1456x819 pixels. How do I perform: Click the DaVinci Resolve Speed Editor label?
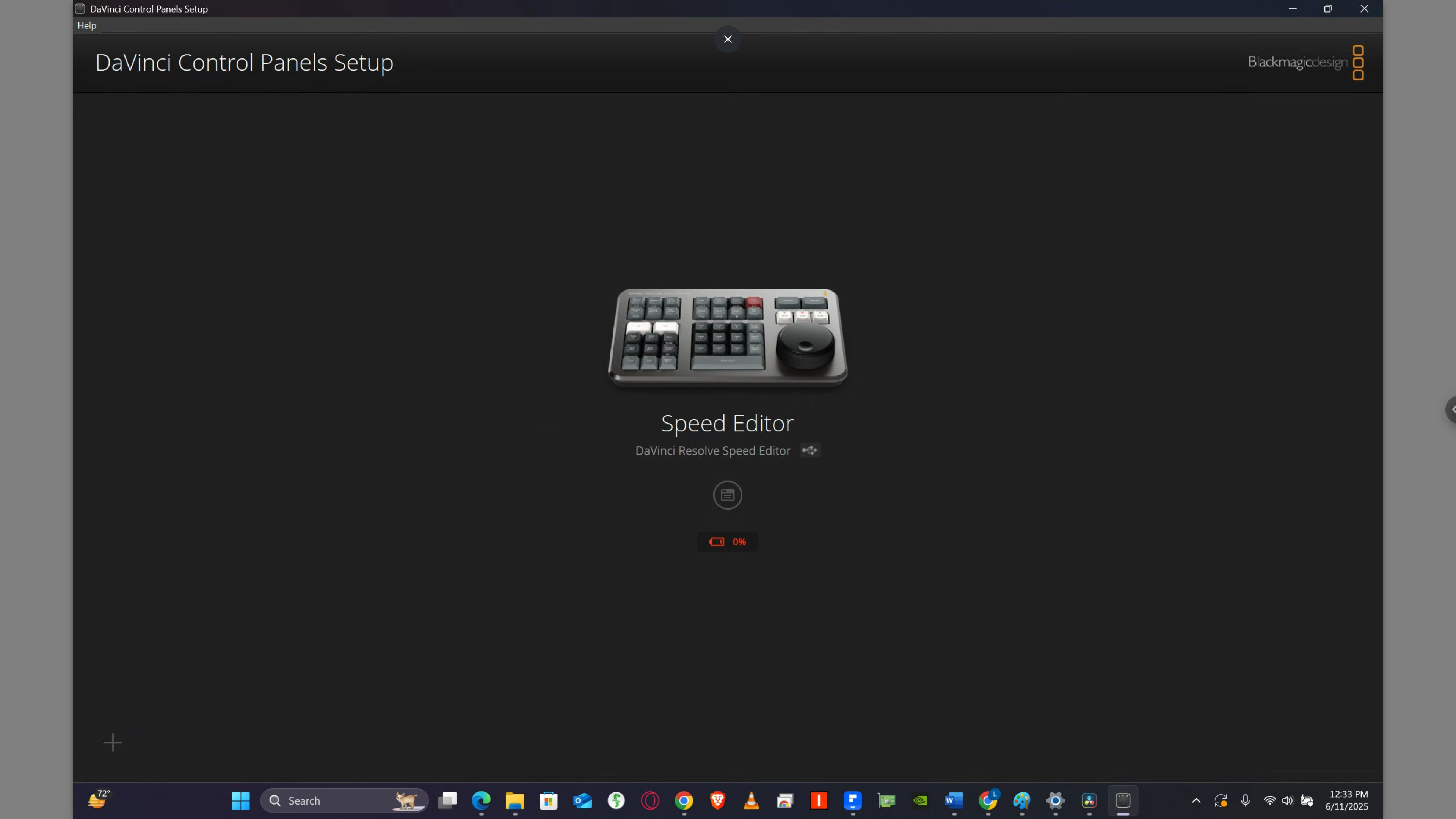pos(713,450)
